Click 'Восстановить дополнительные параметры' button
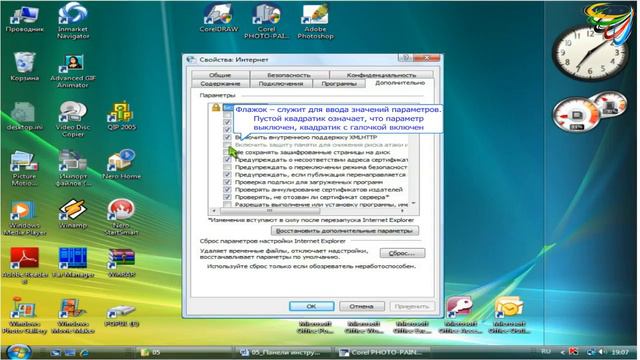This screenshot has height=360, width=640. point(344,231)
